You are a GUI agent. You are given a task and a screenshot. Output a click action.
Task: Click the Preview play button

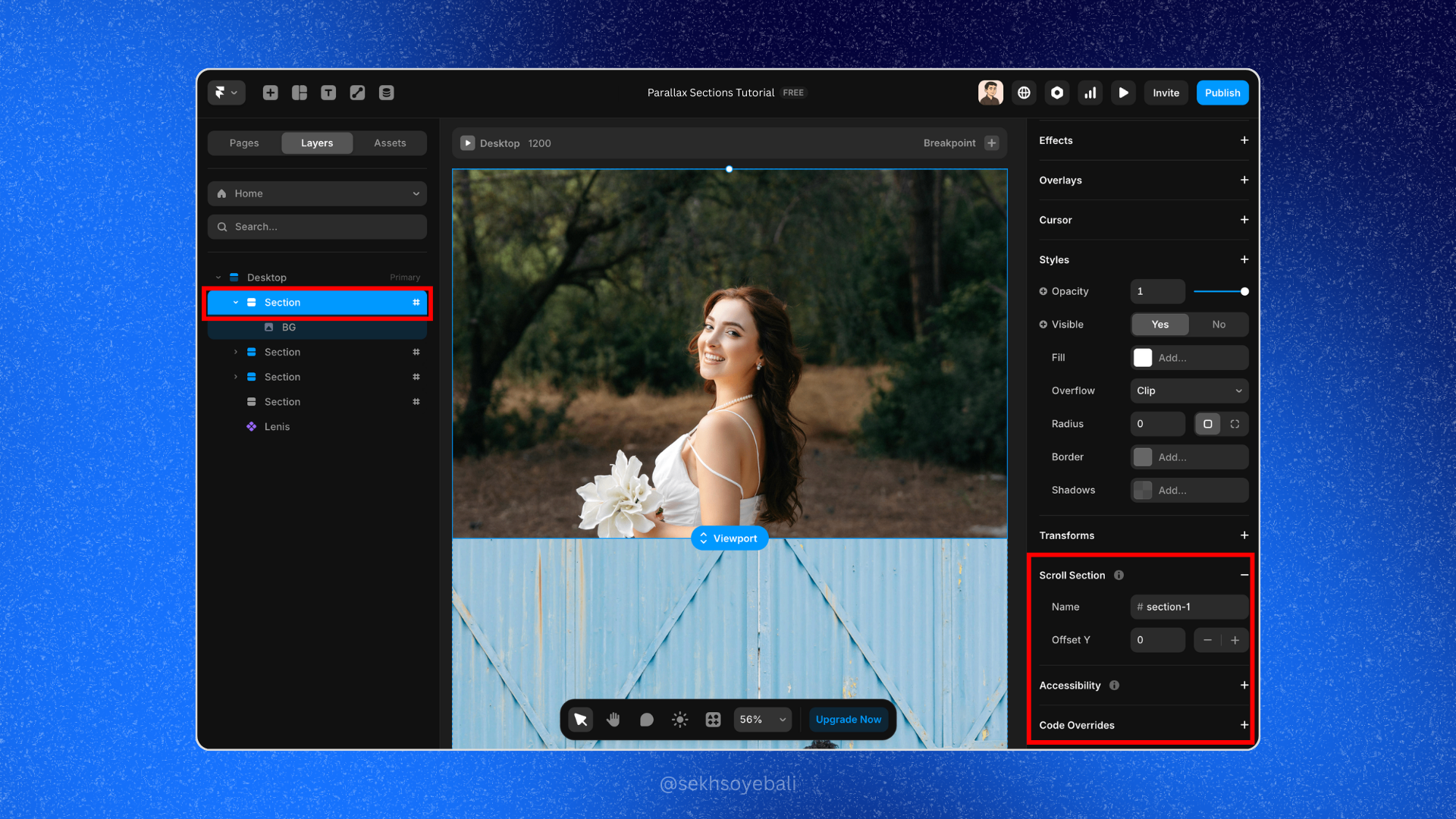click(x=1123, y=93)
